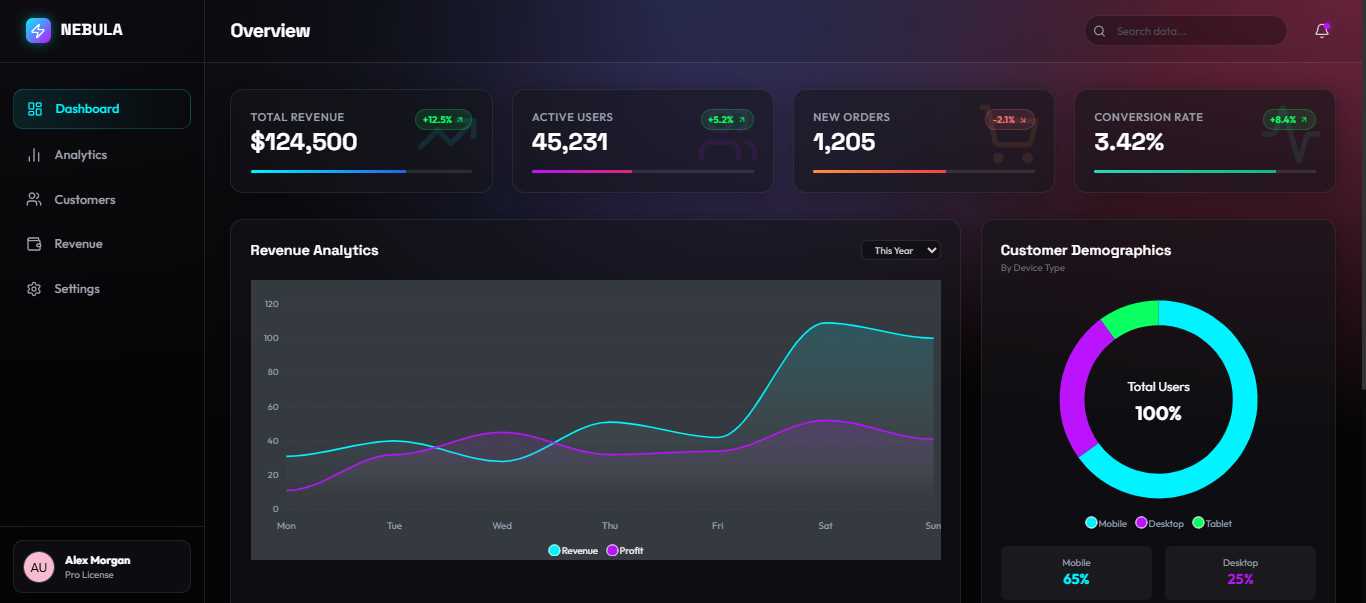Screen dimensions: 1366x603
Task: Open the This Year dropdown
Action: [x=901, y=250]
